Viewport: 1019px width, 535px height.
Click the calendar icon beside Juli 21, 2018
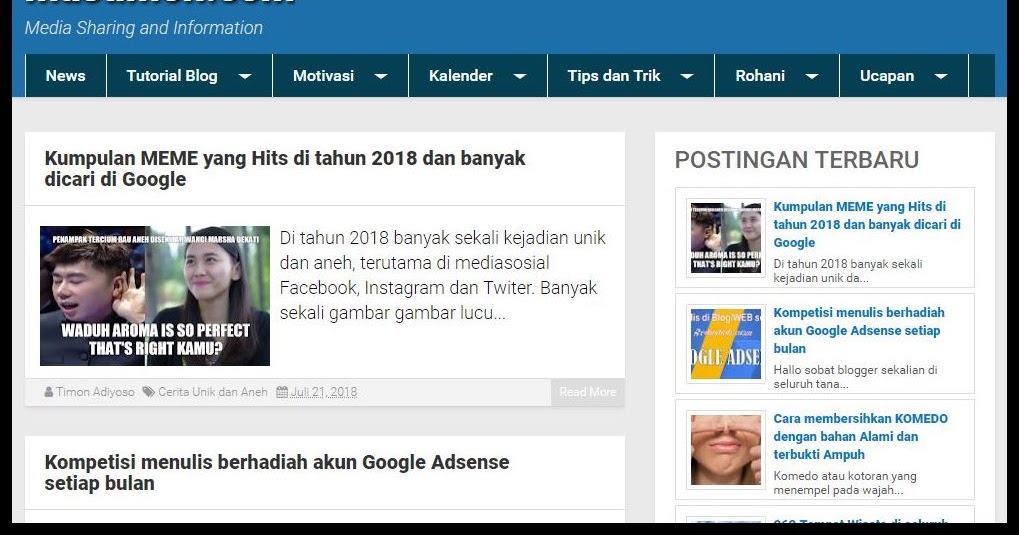click(282, 392)
